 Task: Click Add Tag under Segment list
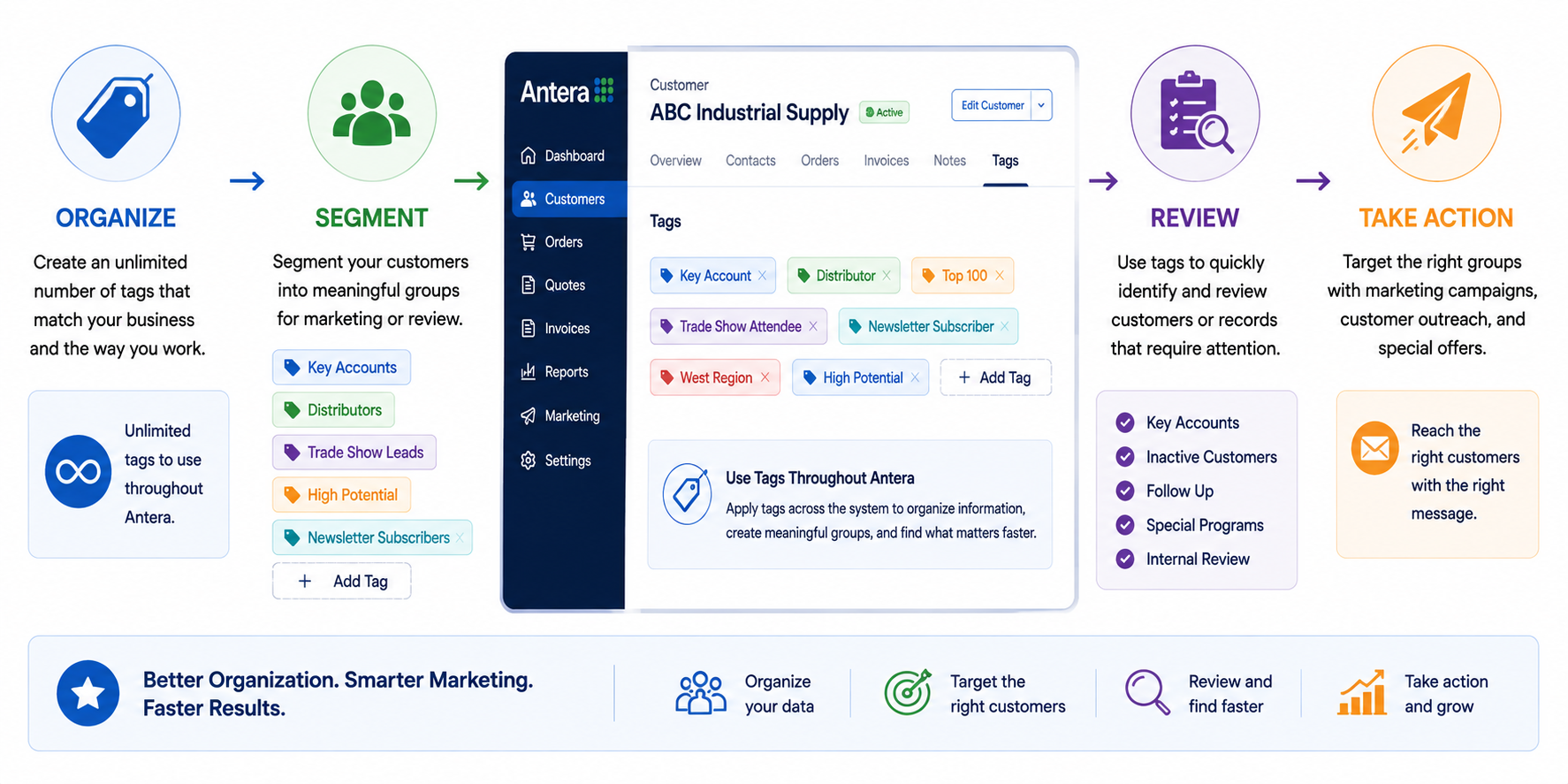coord(342,581)
